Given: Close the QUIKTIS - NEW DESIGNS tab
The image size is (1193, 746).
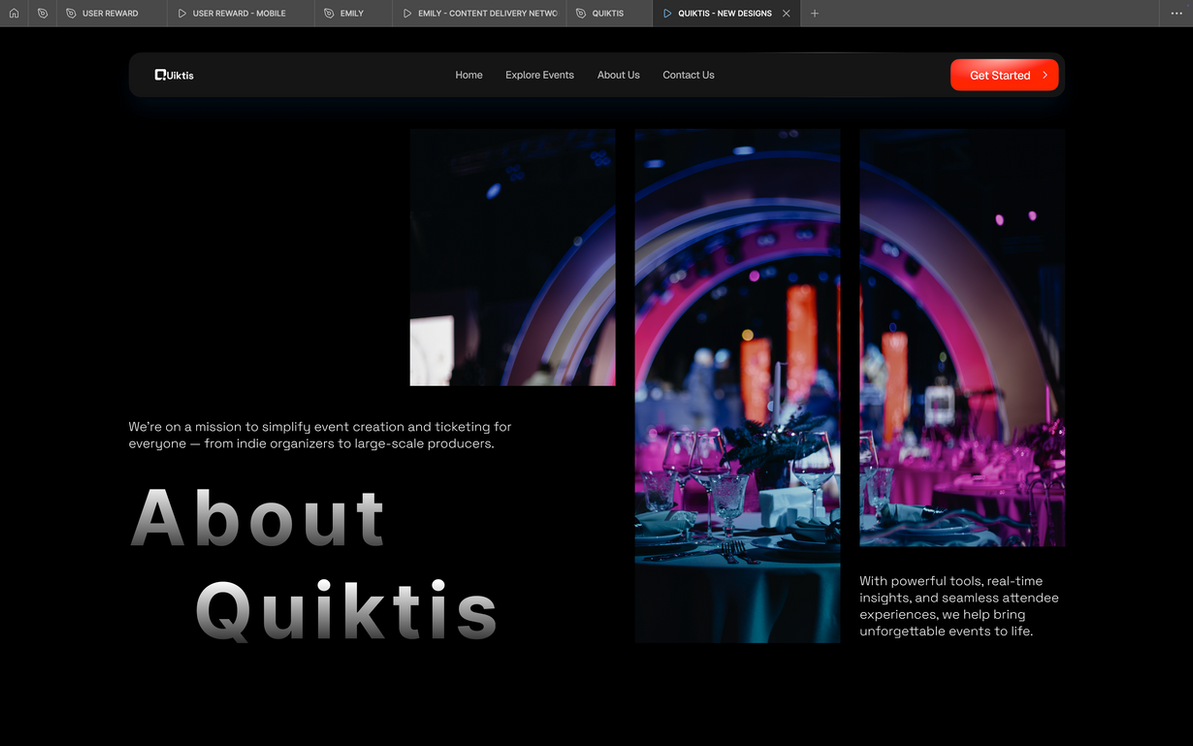Looking at the screenshot, I should coord(786,13).
